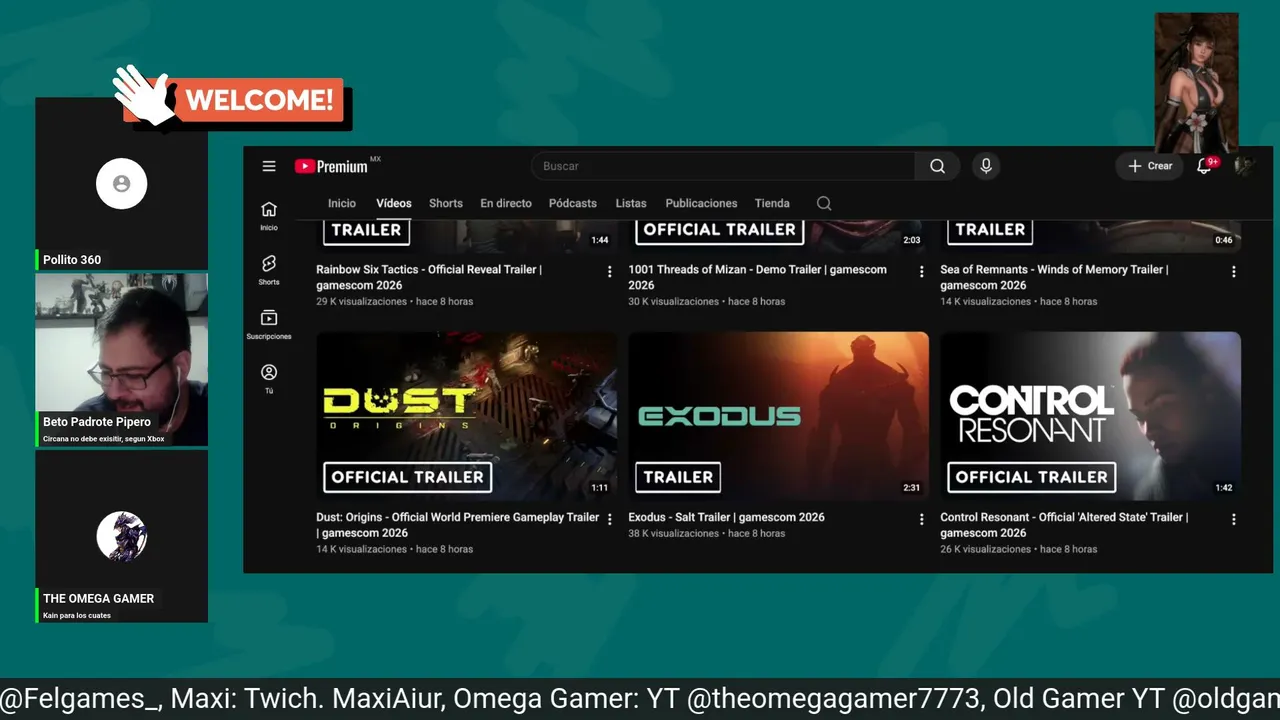Click the Buscar search field

[723, 166]
